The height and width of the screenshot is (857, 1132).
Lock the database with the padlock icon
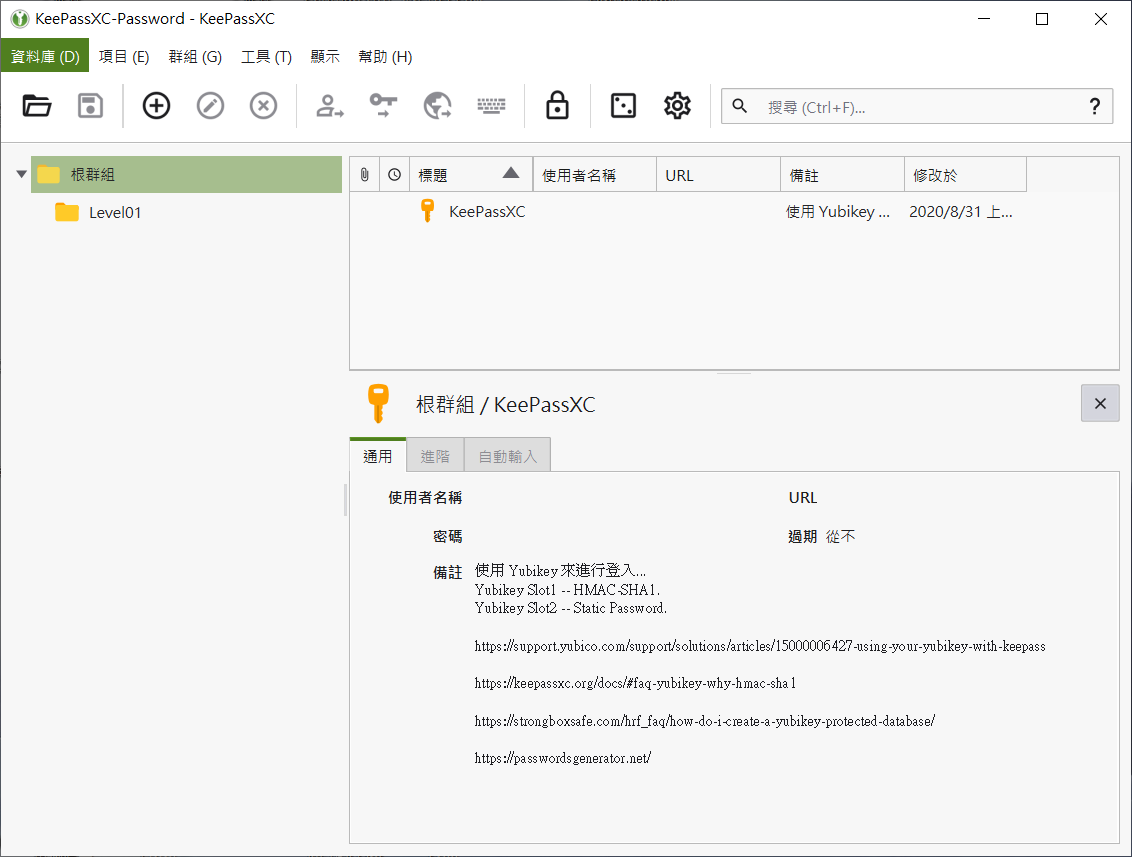coord(557,105)
